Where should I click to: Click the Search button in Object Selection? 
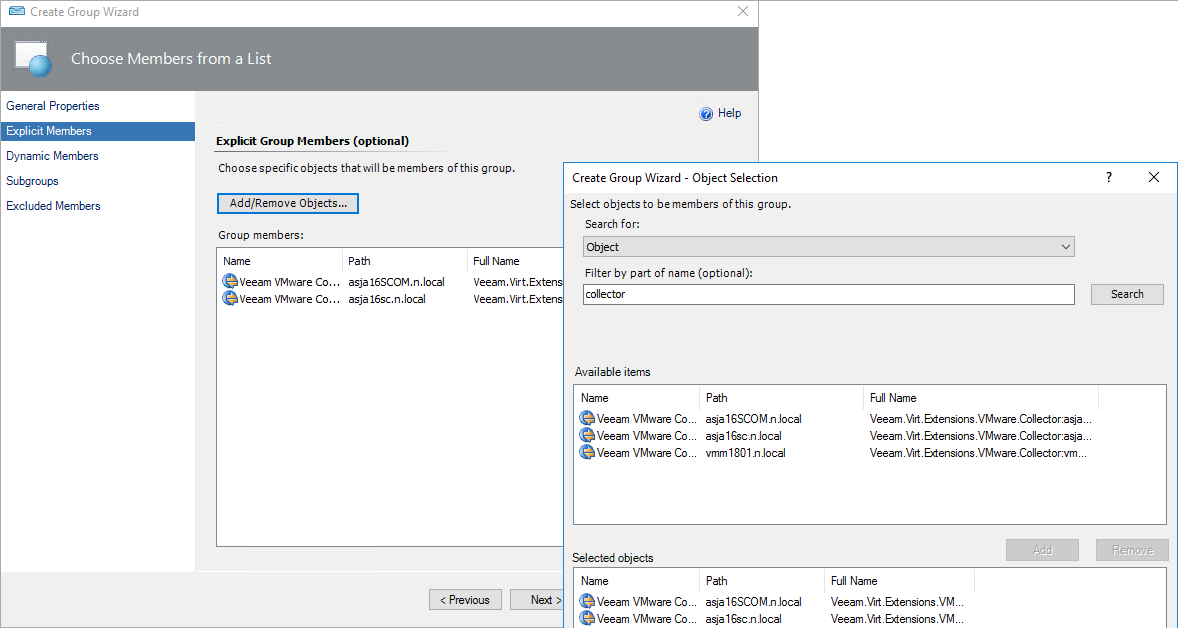click(x=1127, y=294)
